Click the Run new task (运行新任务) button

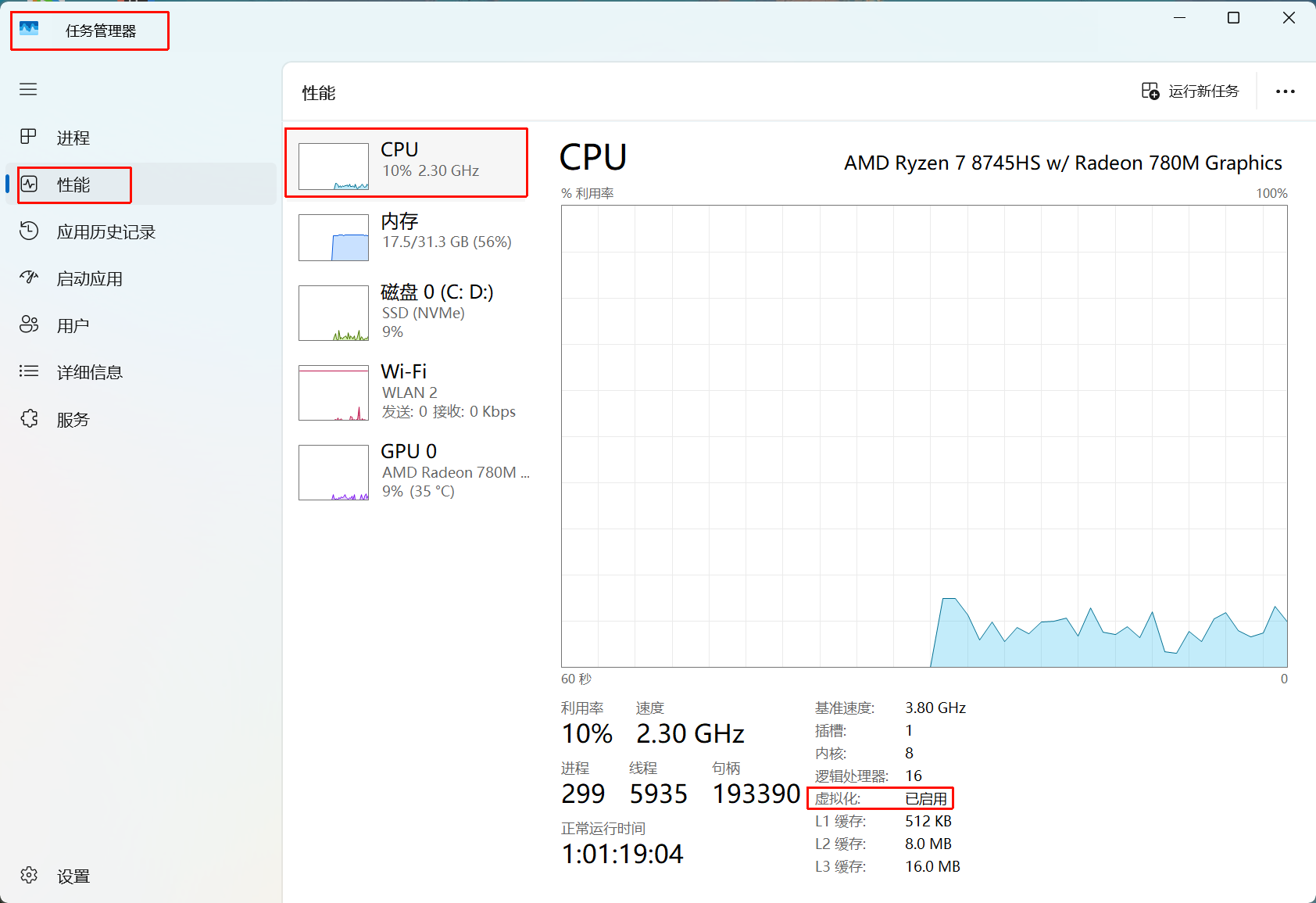point(1190,91)
